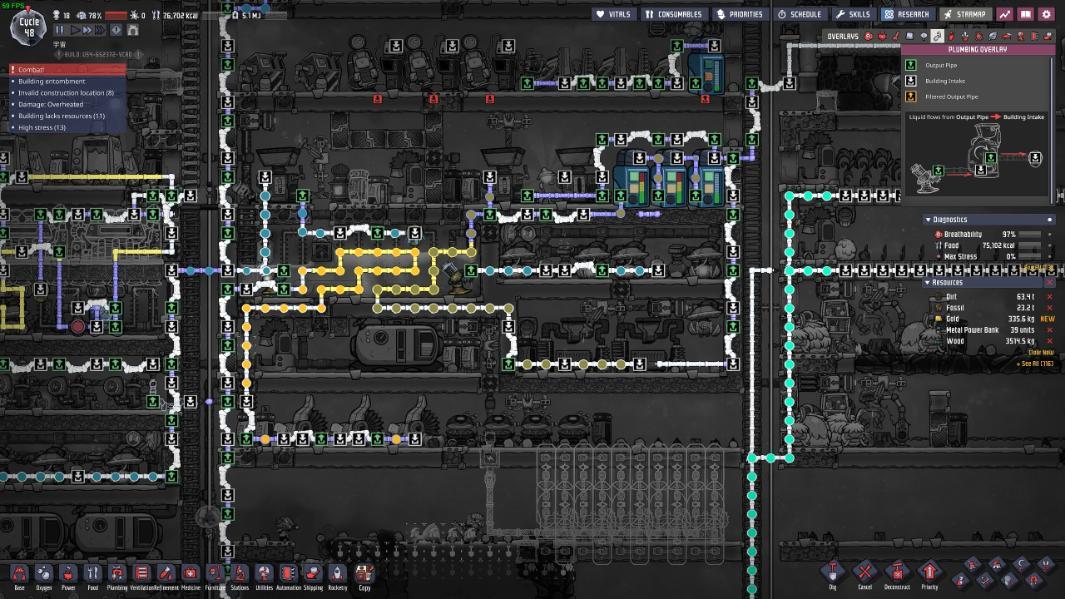Switch to the Materials overlay icon
This screenshot has height=599, width=1065.
909,36
